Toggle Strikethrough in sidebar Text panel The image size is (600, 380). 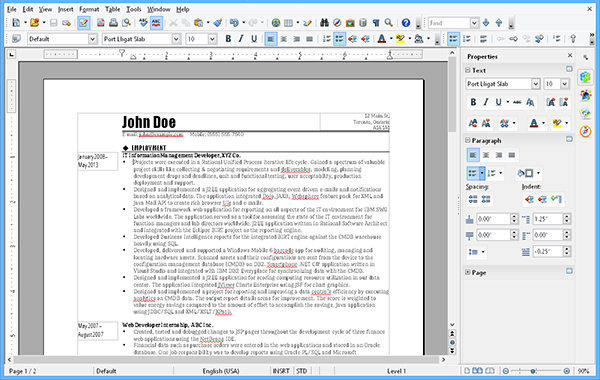(x=517, y=102)
